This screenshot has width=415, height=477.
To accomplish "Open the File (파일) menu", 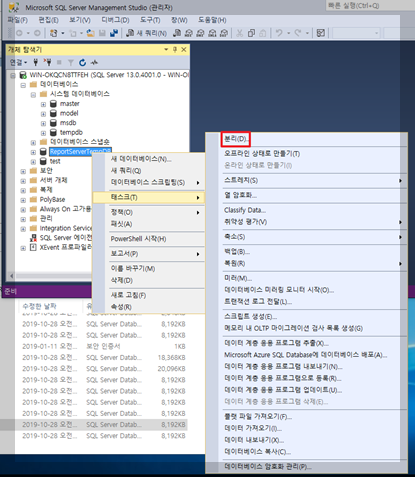I will 18,20.
